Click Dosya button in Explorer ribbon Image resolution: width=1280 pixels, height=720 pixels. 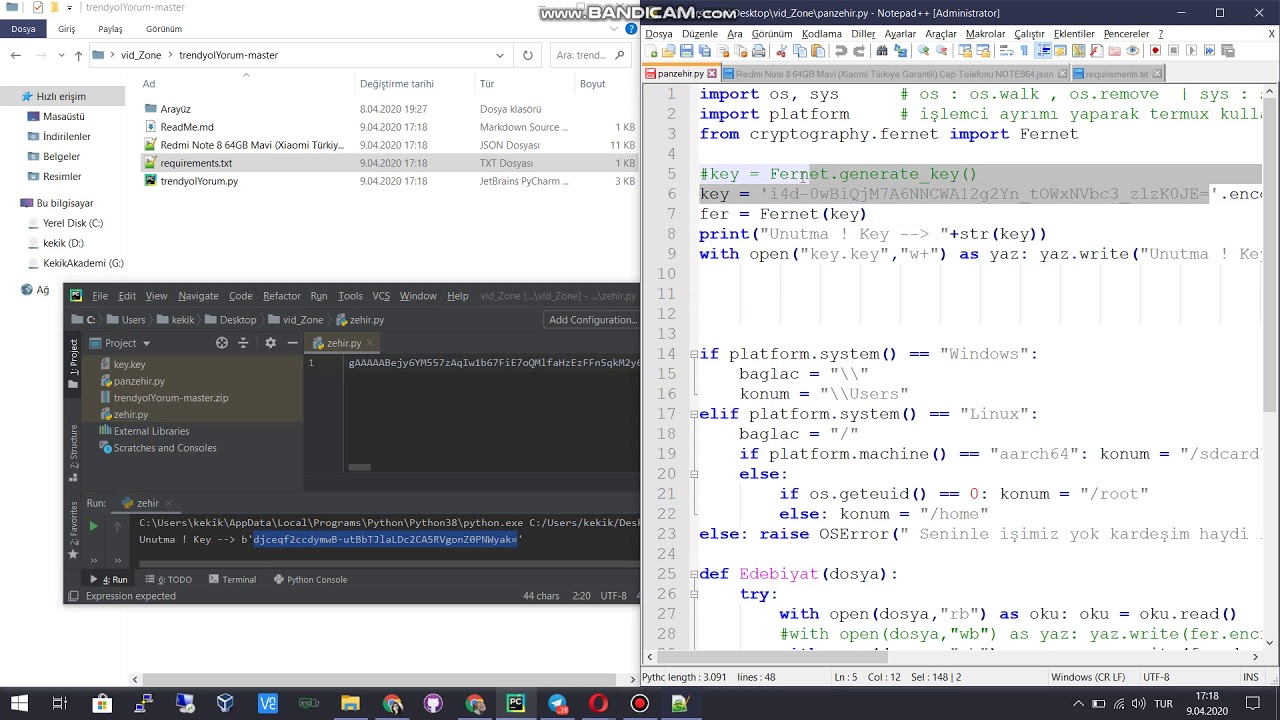coord(23,29)
